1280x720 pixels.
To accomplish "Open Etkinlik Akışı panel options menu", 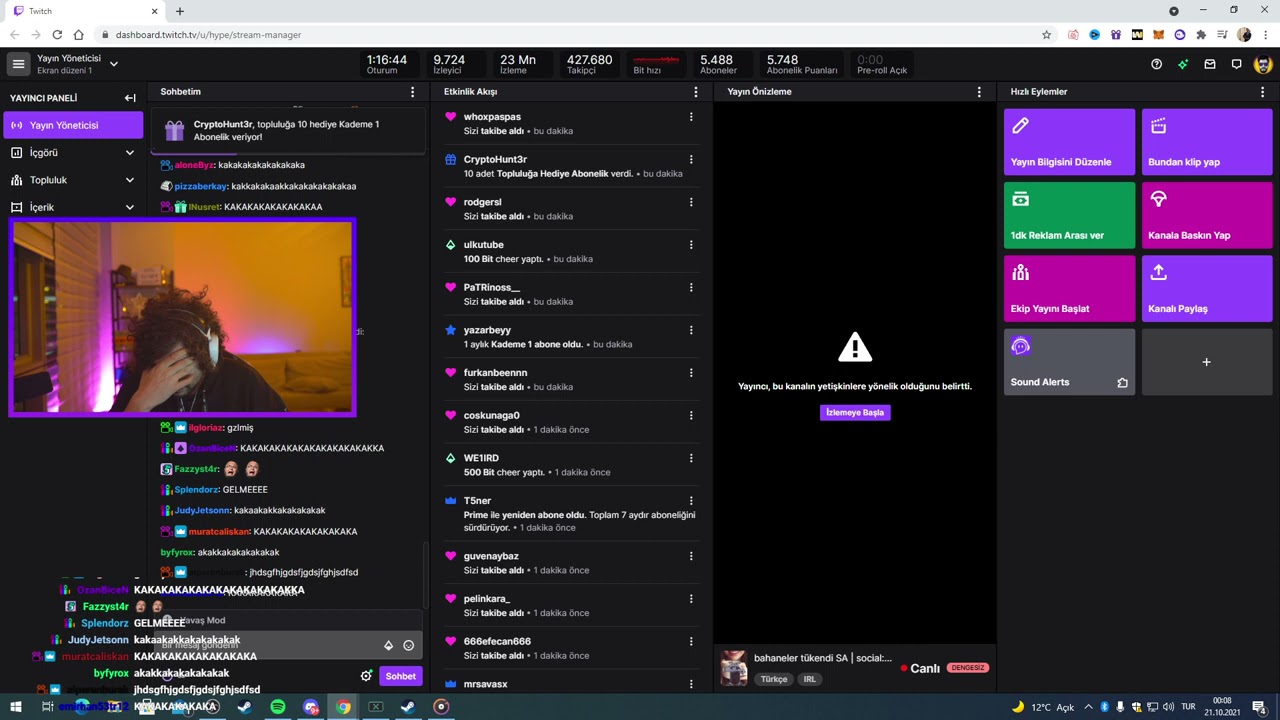I will [696, 92].
